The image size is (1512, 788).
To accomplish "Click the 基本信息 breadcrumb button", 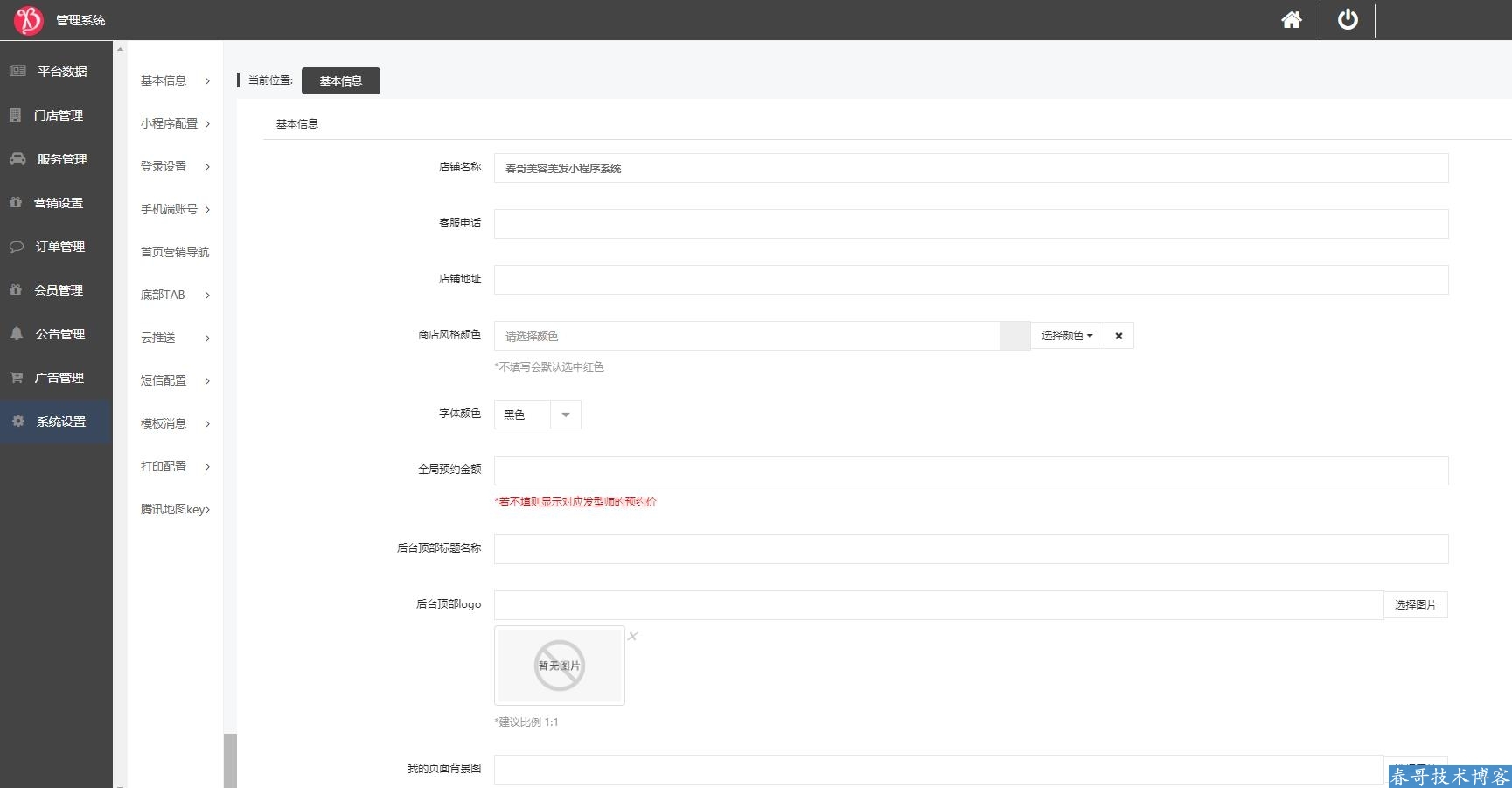I will 340,80.
